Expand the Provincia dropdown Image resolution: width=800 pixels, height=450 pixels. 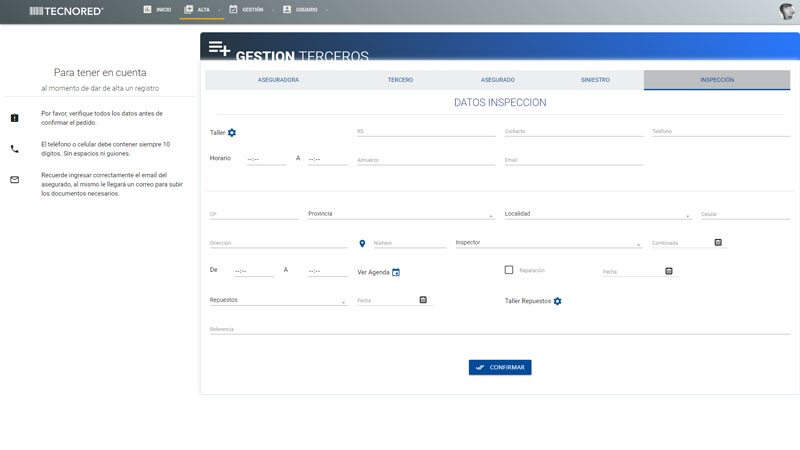pyautogui.click(x=400, y=214)
